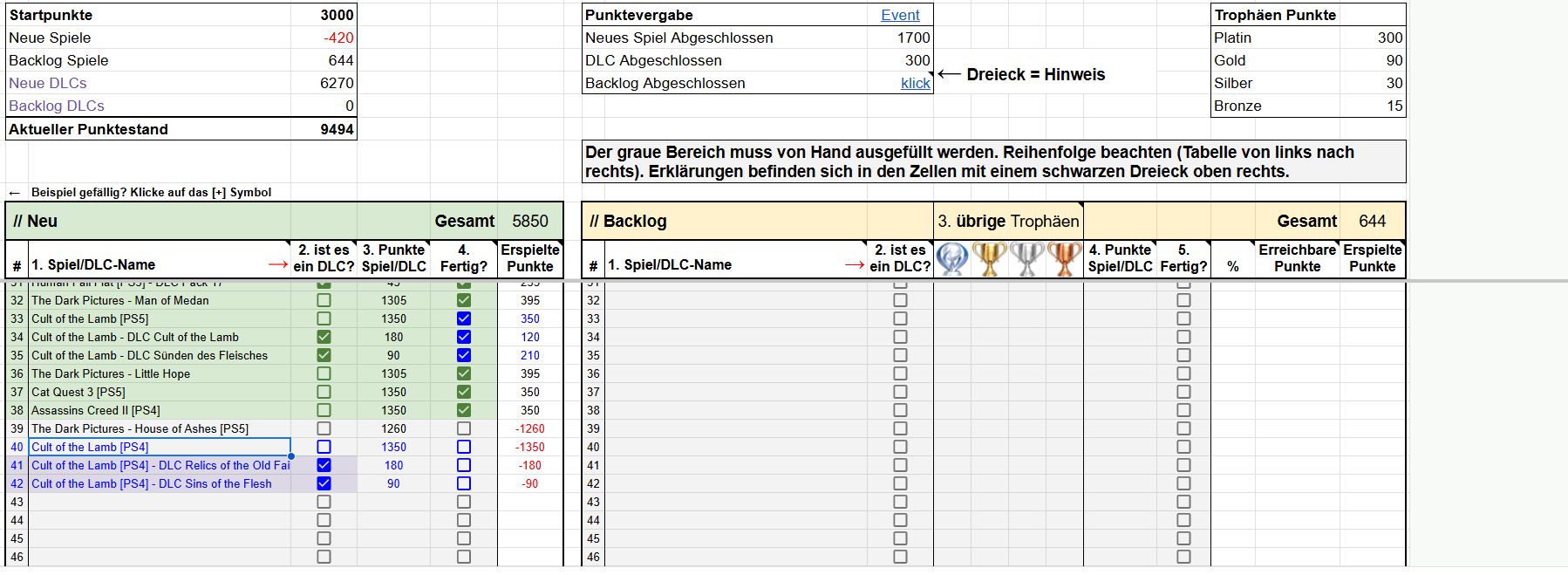Select 'Cult of the Lamb - DLC Cult of the Lamb' cell

(160, 337)
